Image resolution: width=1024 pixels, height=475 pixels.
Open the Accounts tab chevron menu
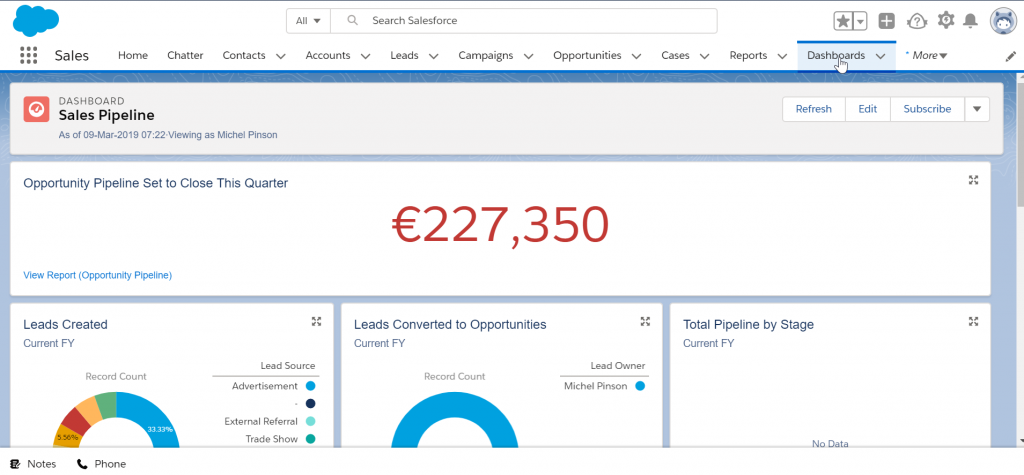(366, 56)
